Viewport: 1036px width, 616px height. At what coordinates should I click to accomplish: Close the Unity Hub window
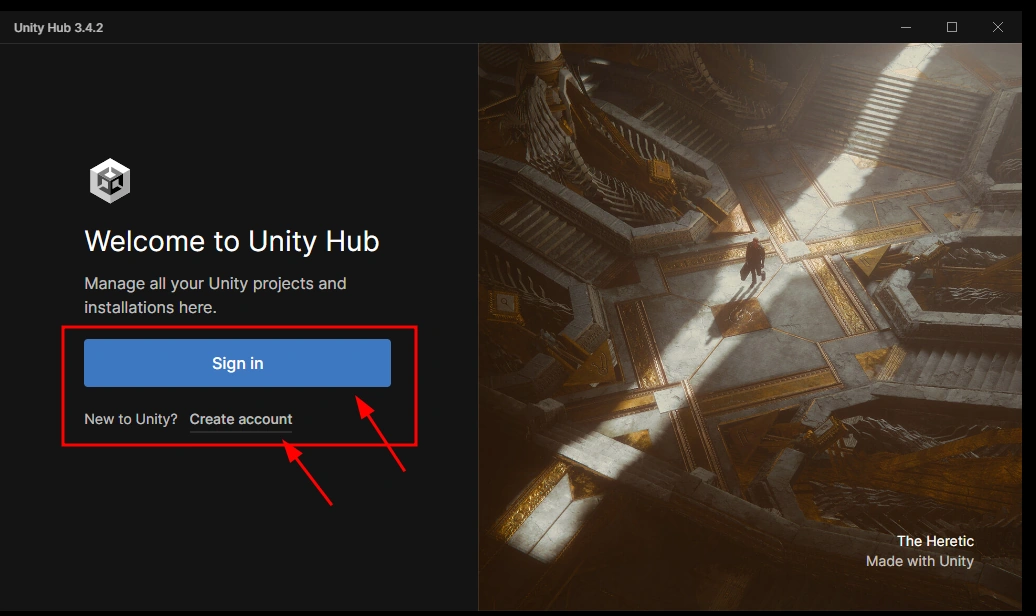(x=998, y=27)
